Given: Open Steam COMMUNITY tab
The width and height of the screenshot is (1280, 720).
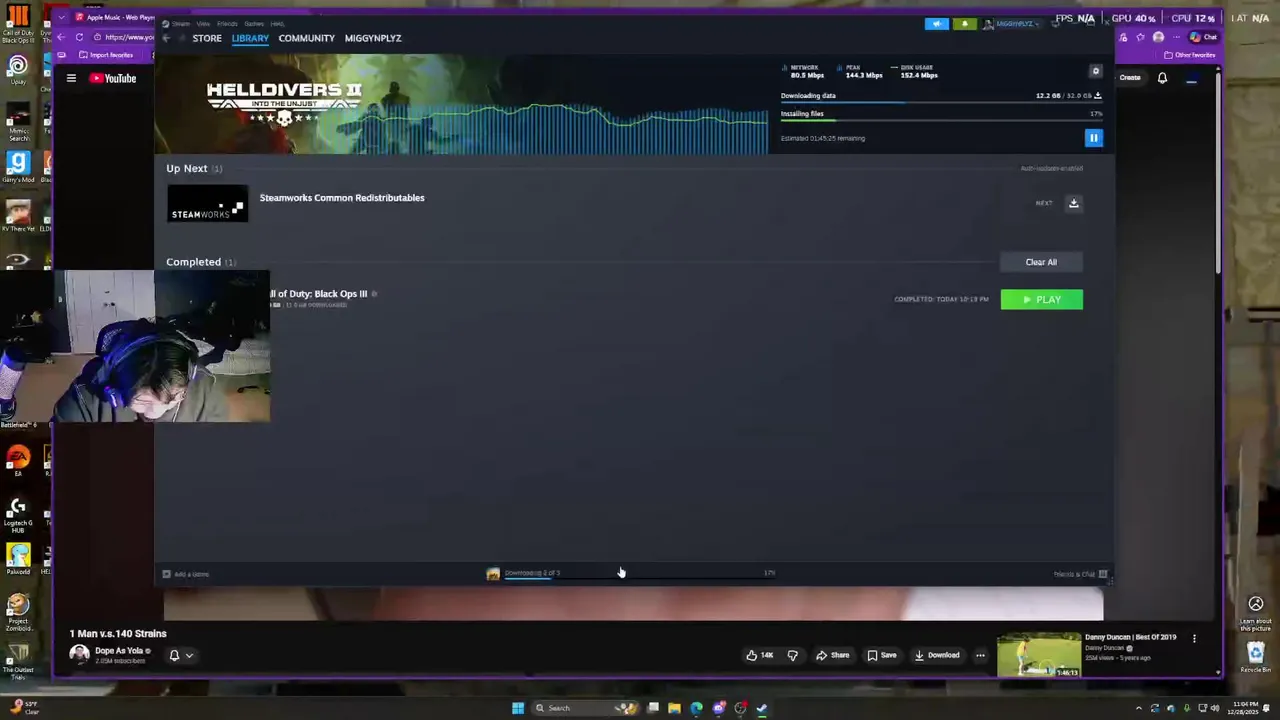Looking at the screenshot, I should [307, 38].
